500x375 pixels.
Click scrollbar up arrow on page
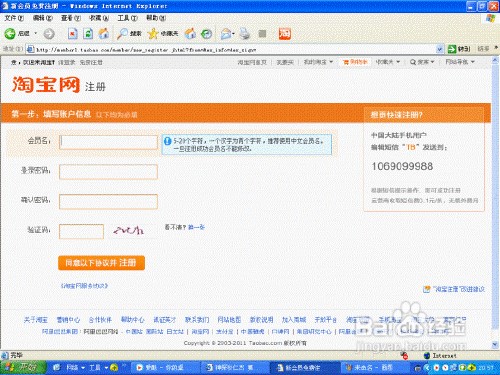pos(495,61)
